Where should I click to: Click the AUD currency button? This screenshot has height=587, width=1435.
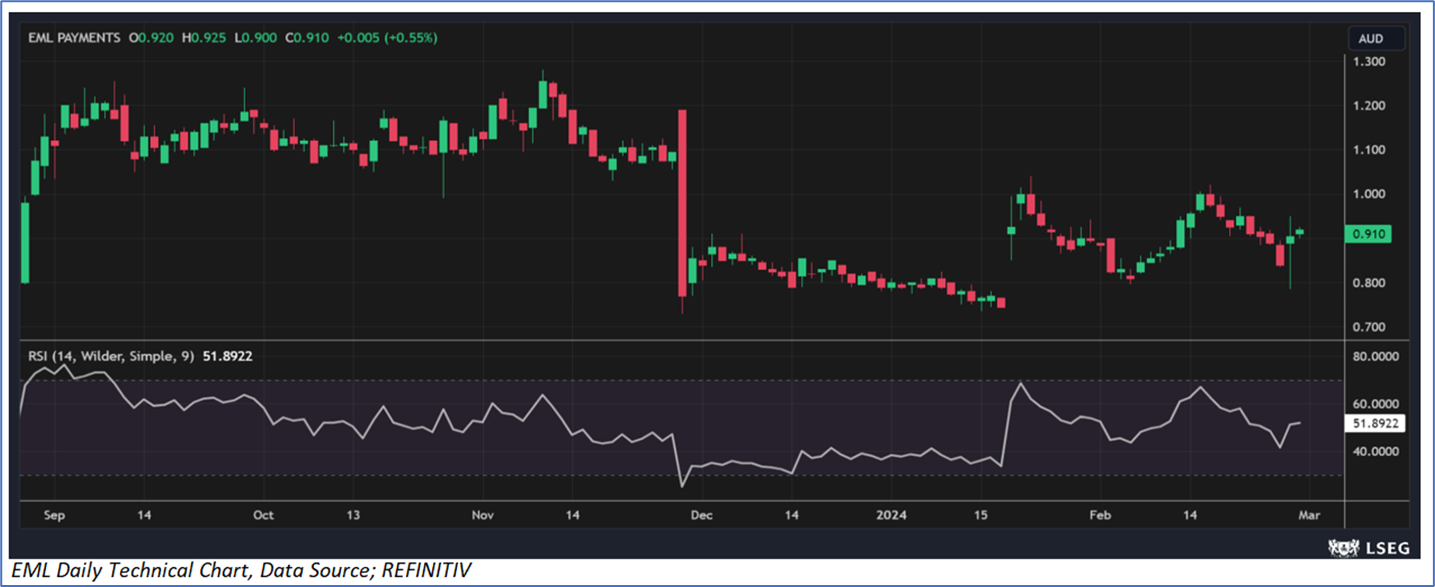(x=1370, y=37)
